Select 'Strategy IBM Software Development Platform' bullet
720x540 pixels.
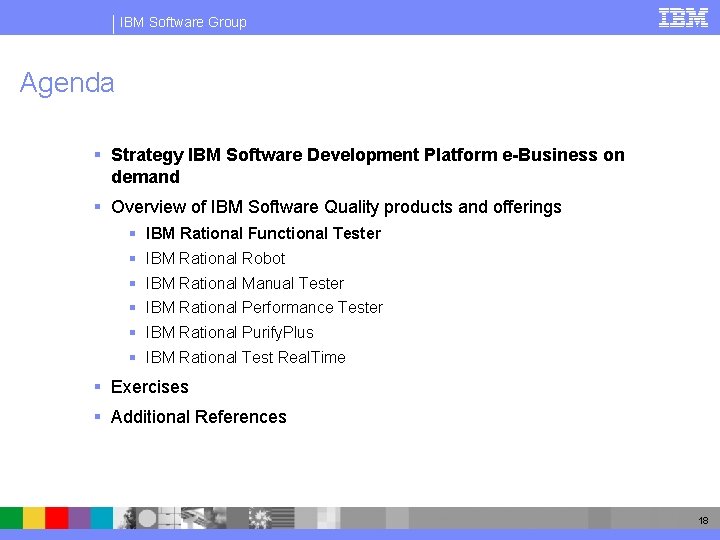click(x=367, y=165)
